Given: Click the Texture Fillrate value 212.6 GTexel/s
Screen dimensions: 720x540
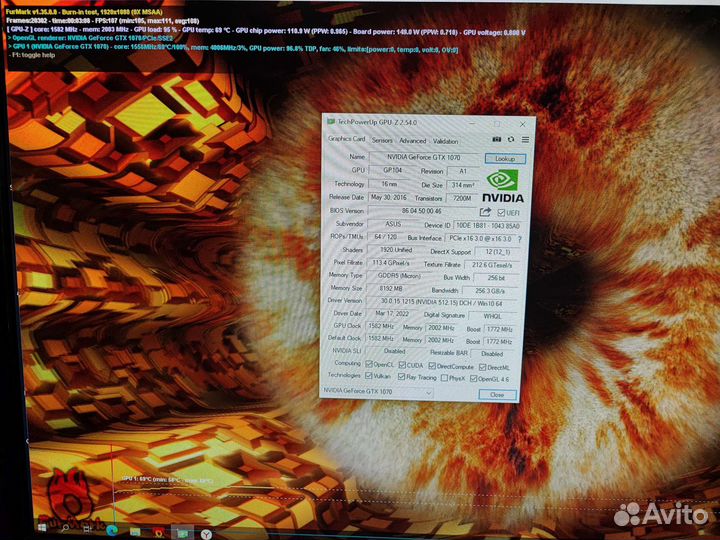Looking at the screenshot, I should click(x=492, y=265).
